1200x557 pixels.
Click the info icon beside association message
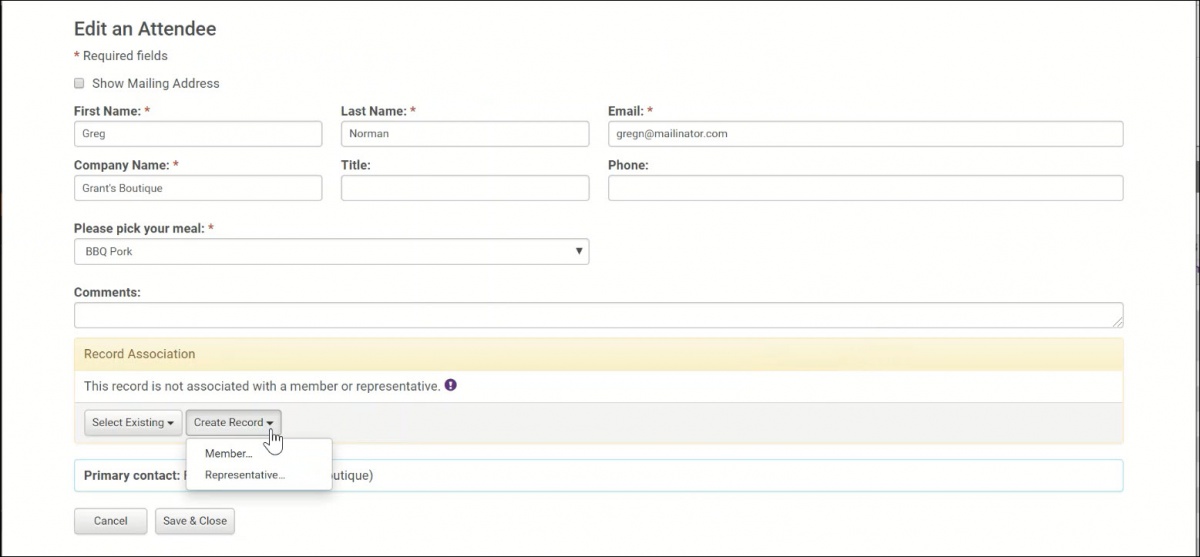pos(451,385)
